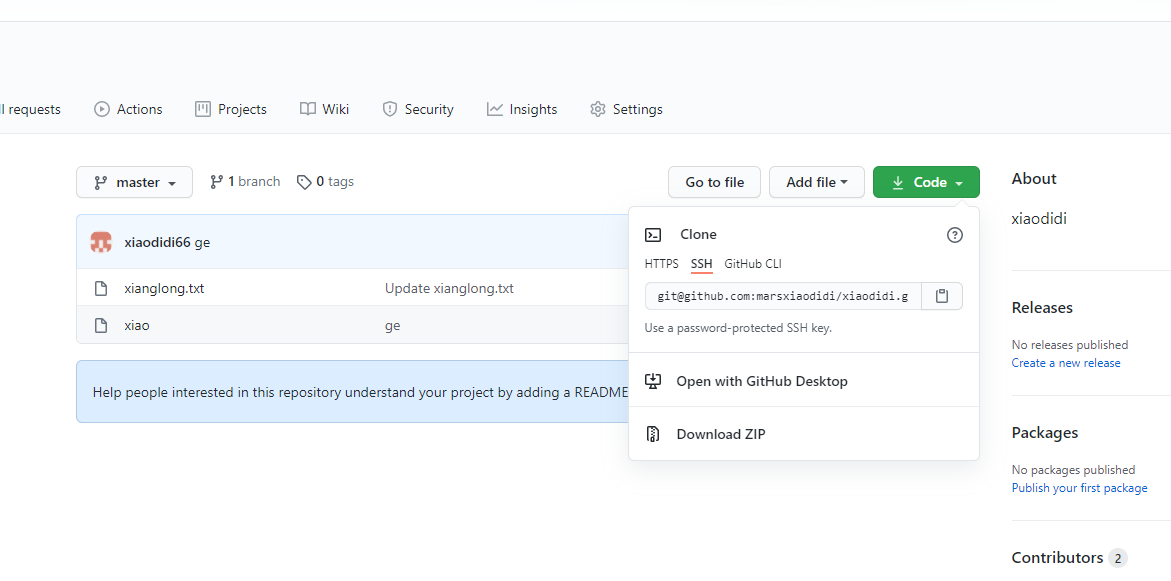The height and width of the screenshot is (581, 1171).
Task: Select Open with GitHub Desktop
Action: coord(761,381)
